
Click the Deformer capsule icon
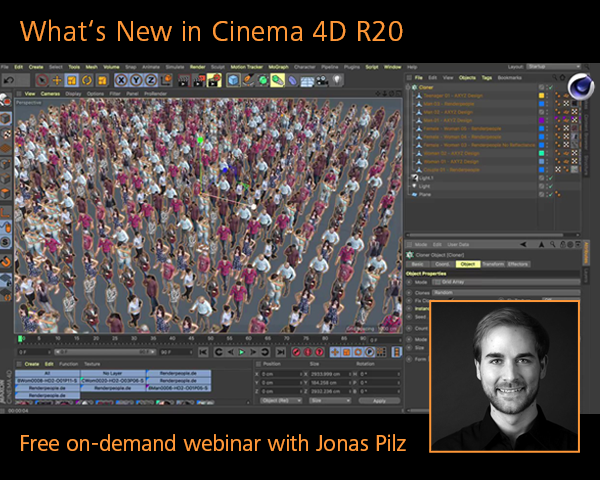(293, 80)
